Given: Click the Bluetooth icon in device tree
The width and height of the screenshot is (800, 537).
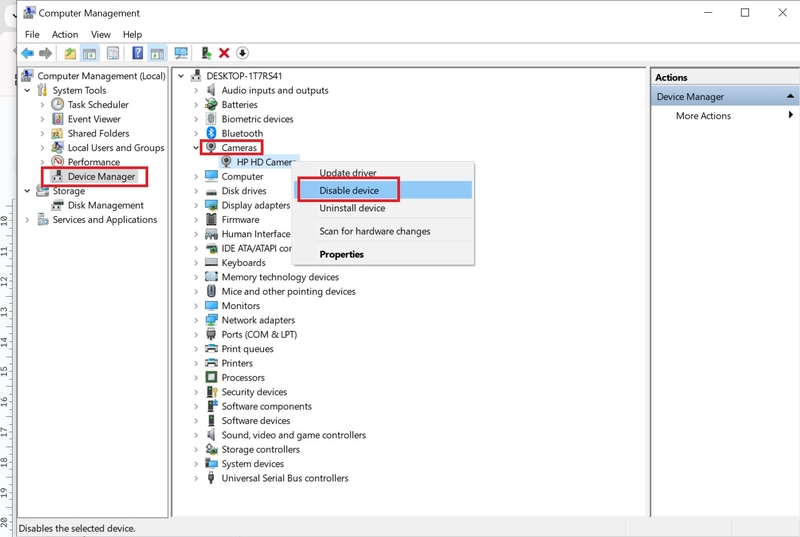Looking at the screenshot, I should pyautogui.click(x=211, y=133).
